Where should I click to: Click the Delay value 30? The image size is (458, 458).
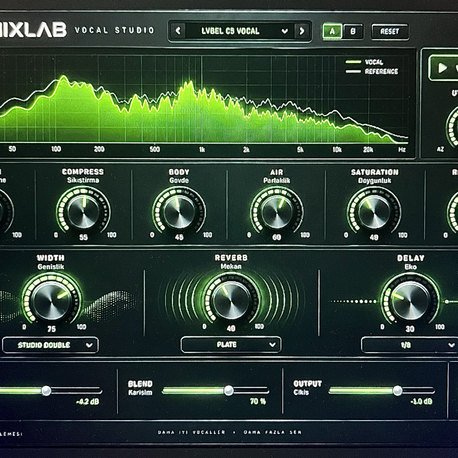pos(410,329)
